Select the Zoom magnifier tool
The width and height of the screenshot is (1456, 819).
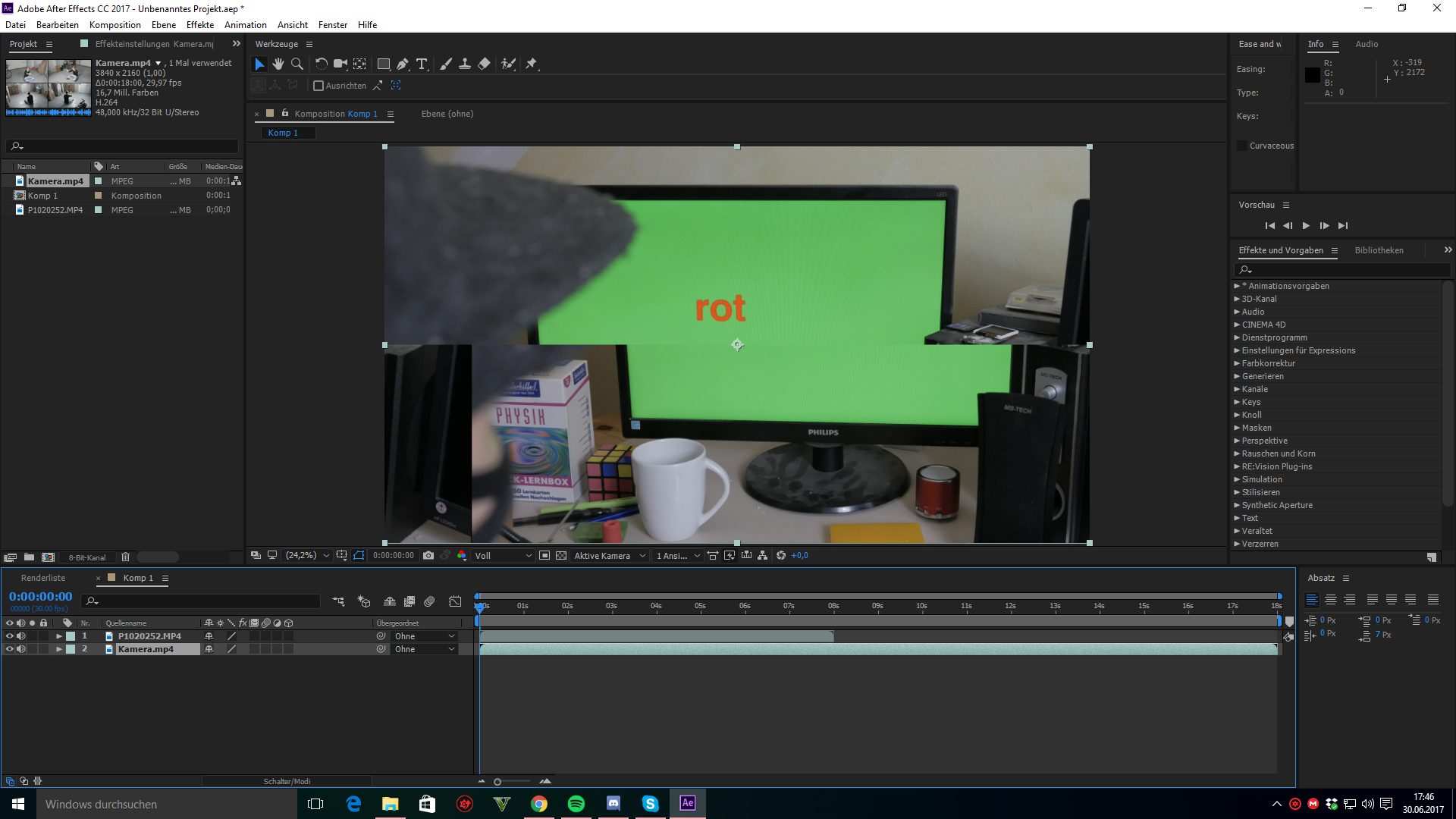tap(297, 64)
